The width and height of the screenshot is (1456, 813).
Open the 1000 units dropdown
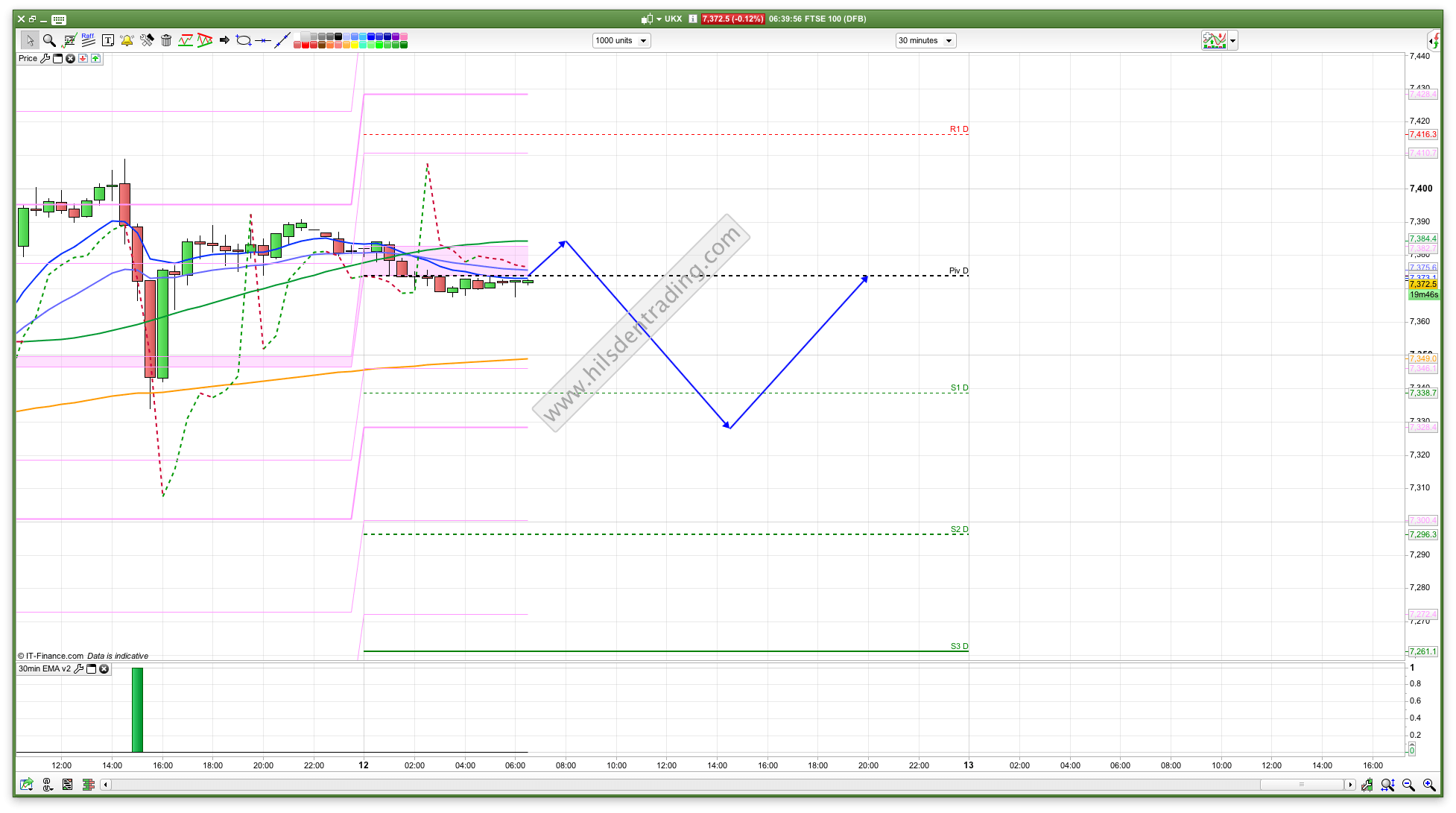pyautogui.click(x=621, y=40)
